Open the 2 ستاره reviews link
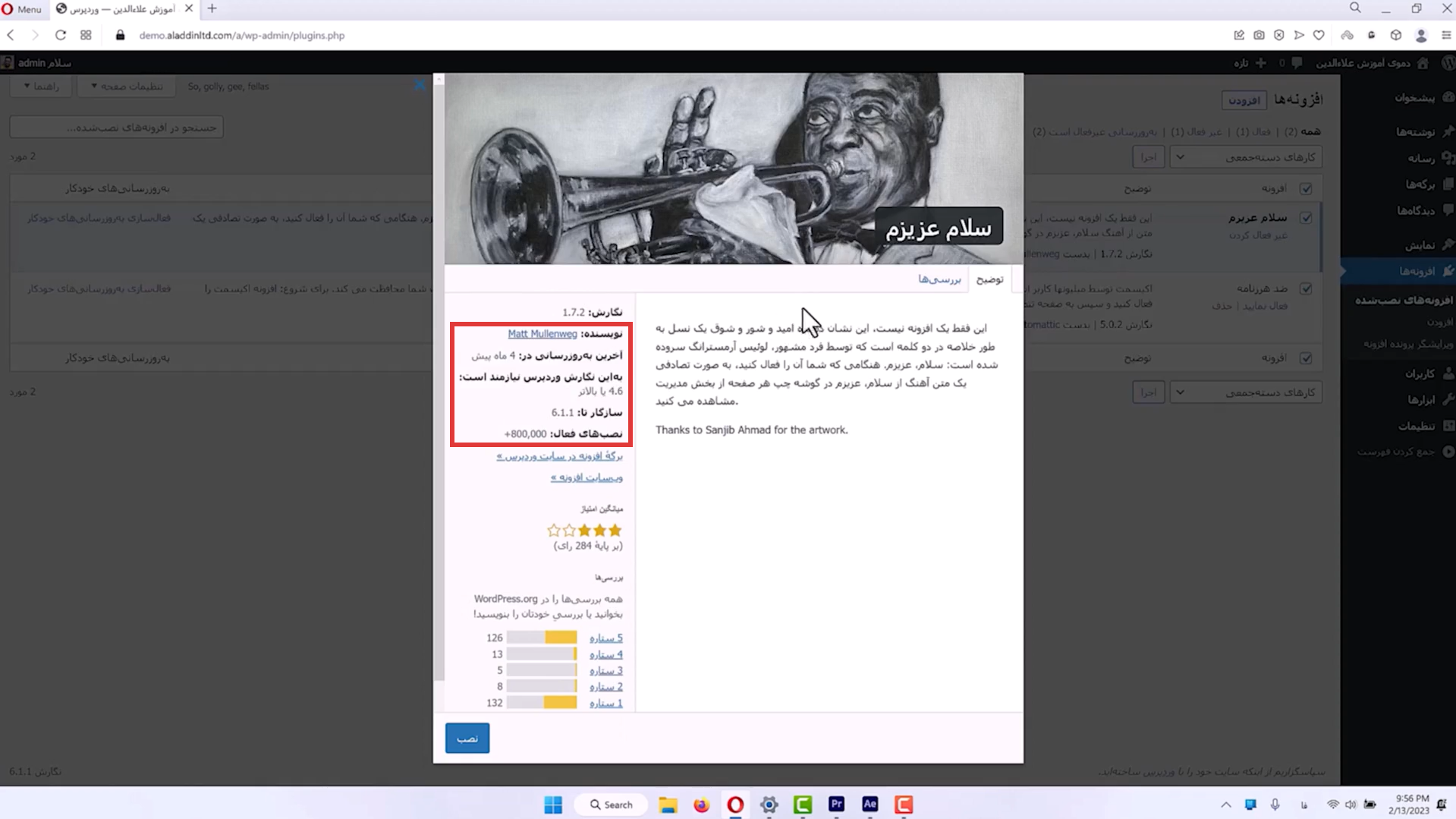Viewport: 1456px width, 819px height. pos(606,686)
